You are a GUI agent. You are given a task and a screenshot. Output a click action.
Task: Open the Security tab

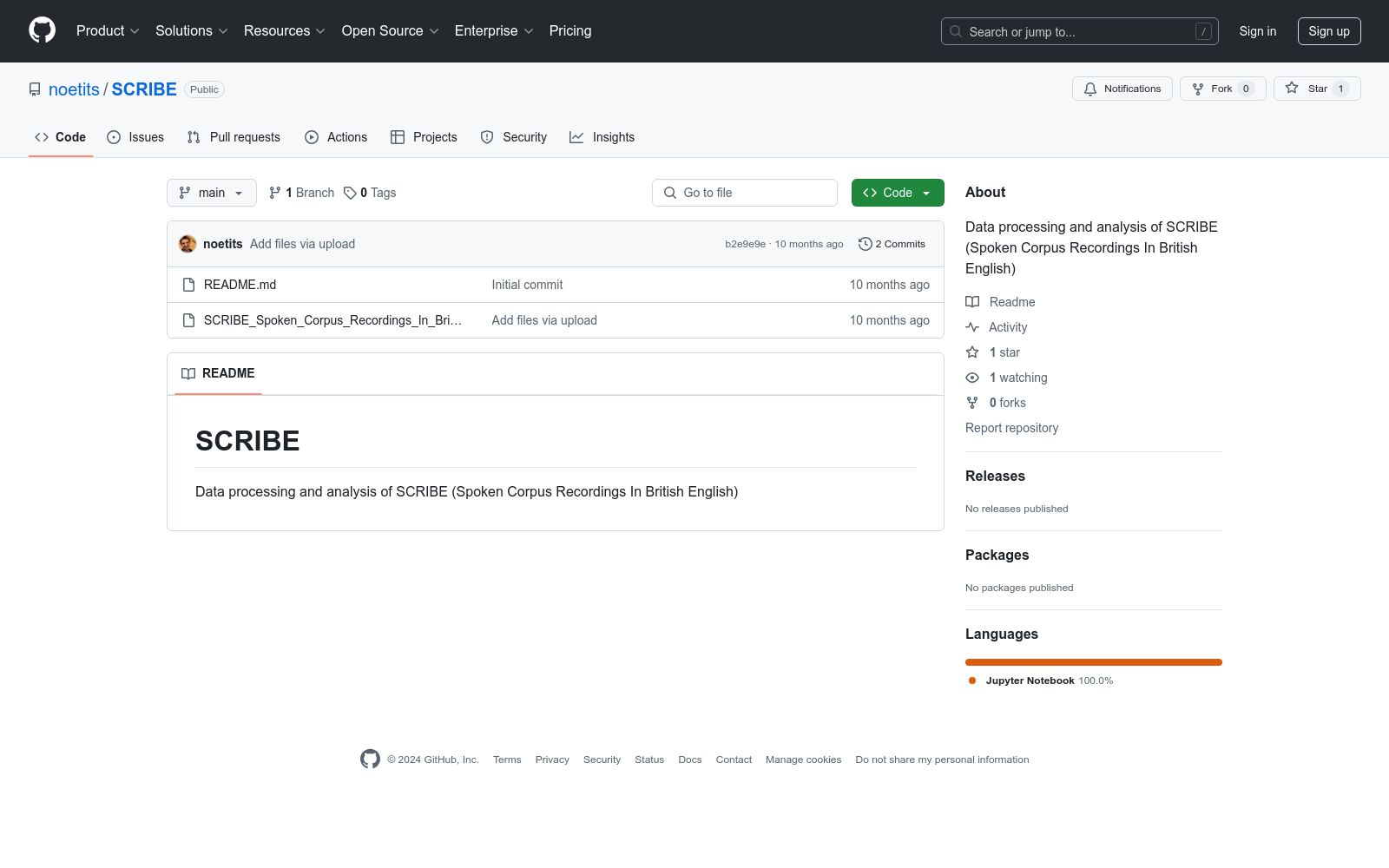514,137
